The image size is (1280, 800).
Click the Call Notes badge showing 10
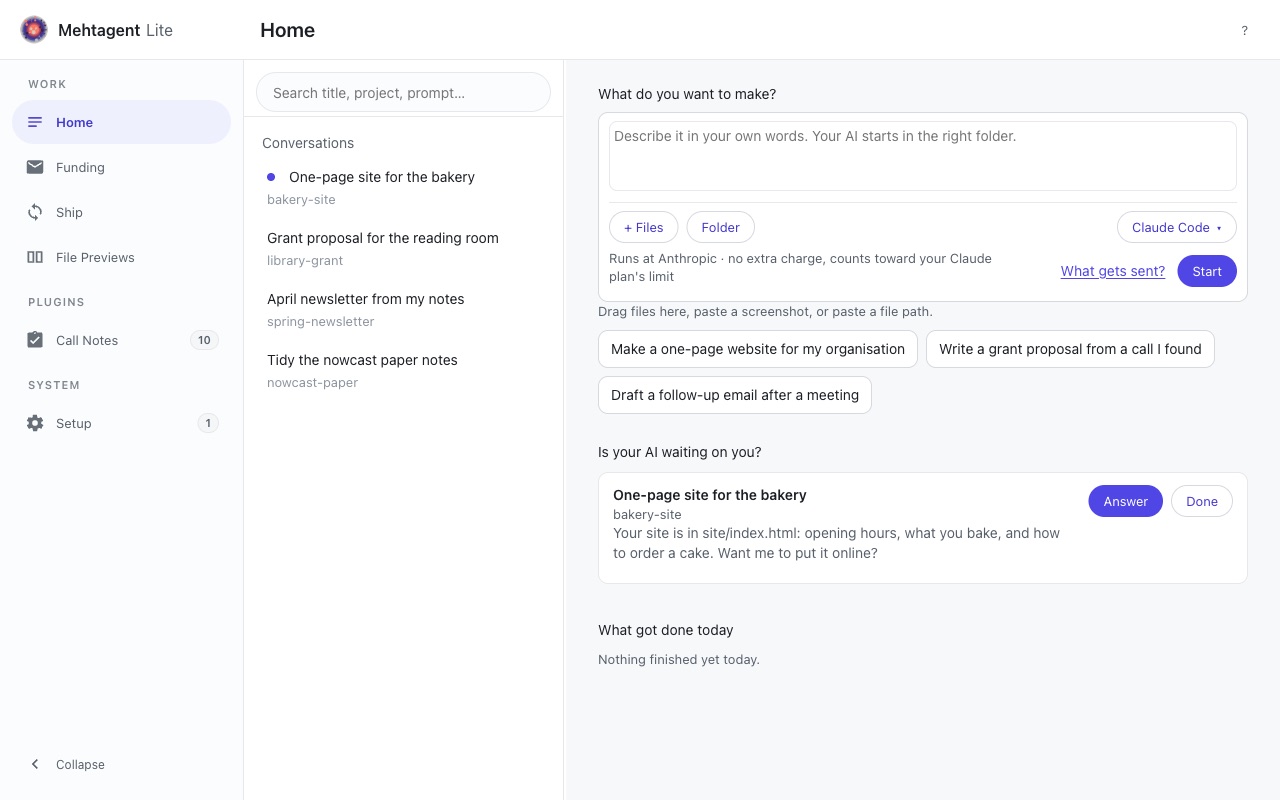[204, 340]
